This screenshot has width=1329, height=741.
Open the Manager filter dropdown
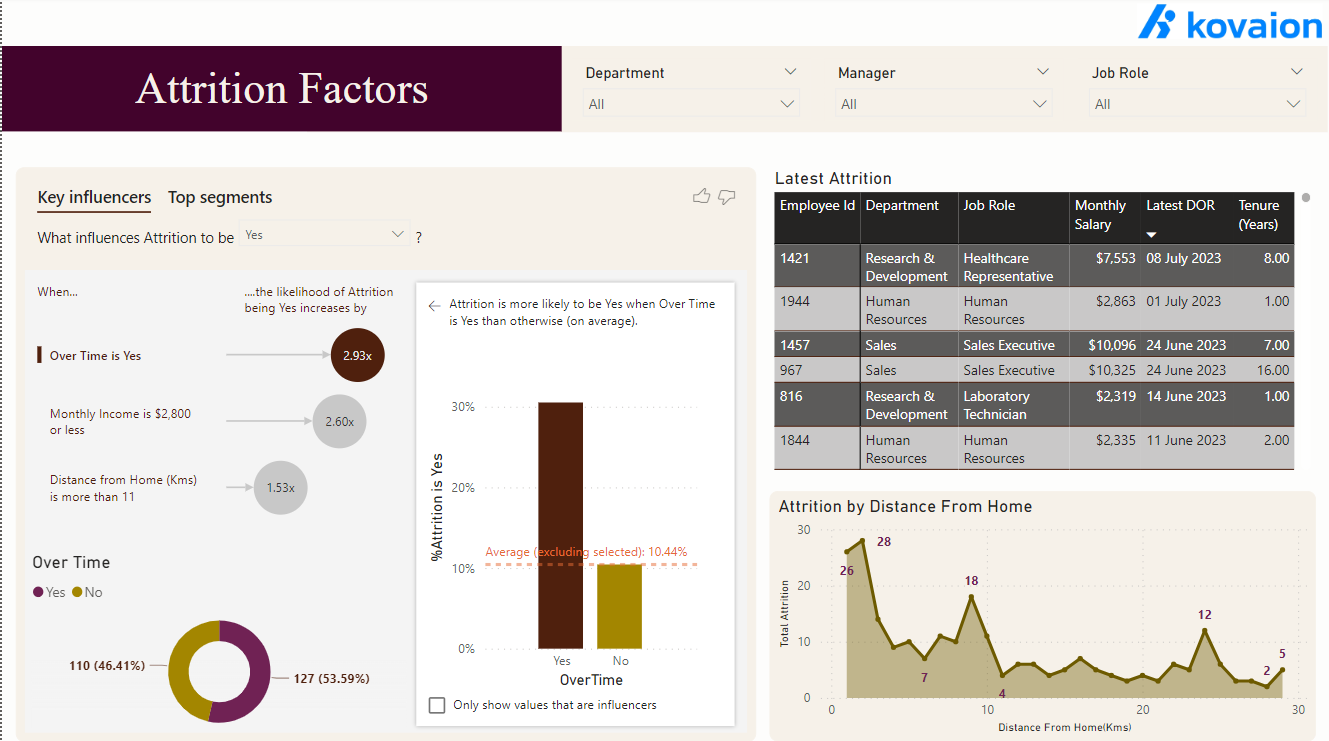tap(1041, 103)
